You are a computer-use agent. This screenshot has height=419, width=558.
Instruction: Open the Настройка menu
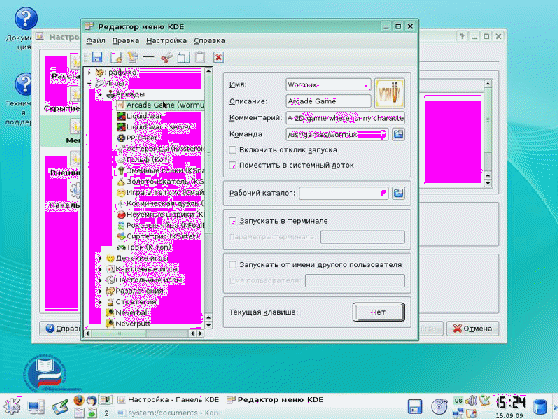tap(167, 41)
